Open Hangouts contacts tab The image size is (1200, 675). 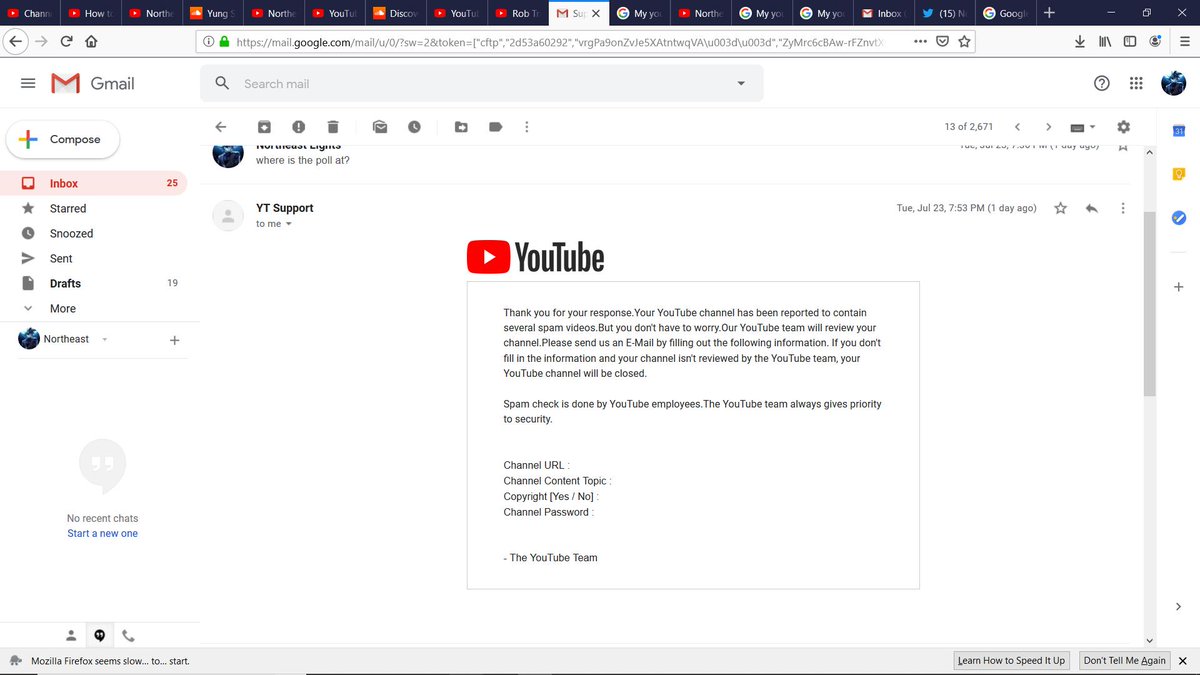[x=71, y=635]
